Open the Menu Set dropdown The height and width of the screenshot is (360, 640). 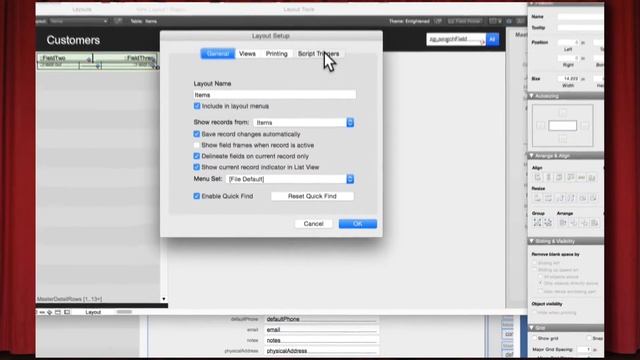tap(290, 179)
